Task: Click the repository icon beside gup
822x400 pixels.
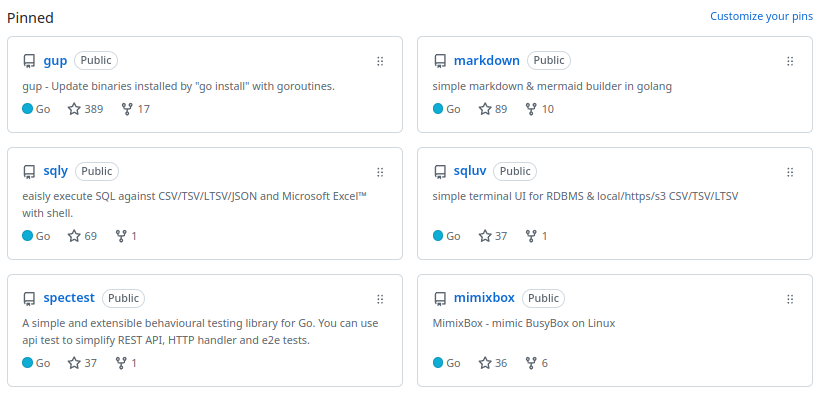Action: point(29,61)
